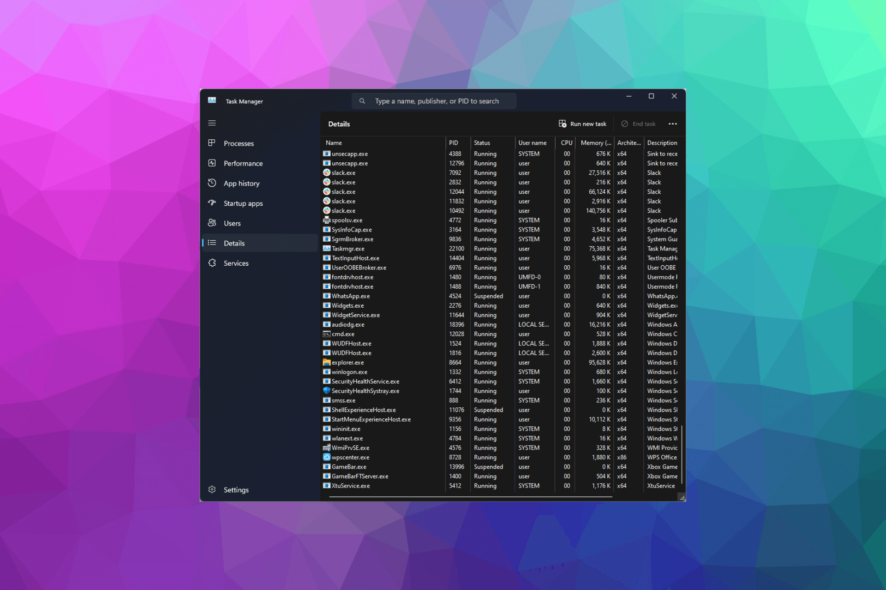
Task: Click Slack icon for PID 7092
Action: (x=327, y=172)
